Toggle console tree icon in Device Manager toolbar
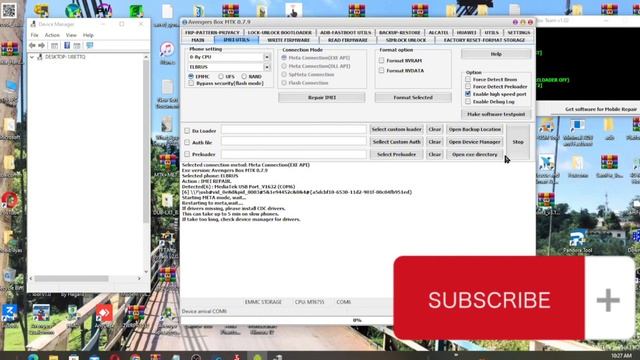The image size is (640, 360). click(54, 45)
